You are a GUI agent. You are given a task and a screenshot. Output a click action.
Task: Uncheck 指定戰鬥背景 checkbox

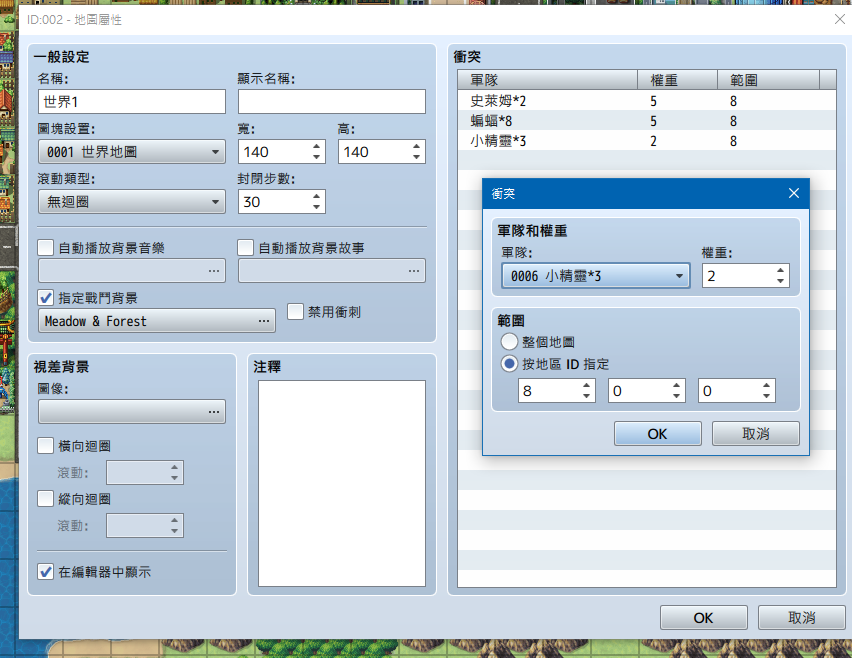point(46,298)
